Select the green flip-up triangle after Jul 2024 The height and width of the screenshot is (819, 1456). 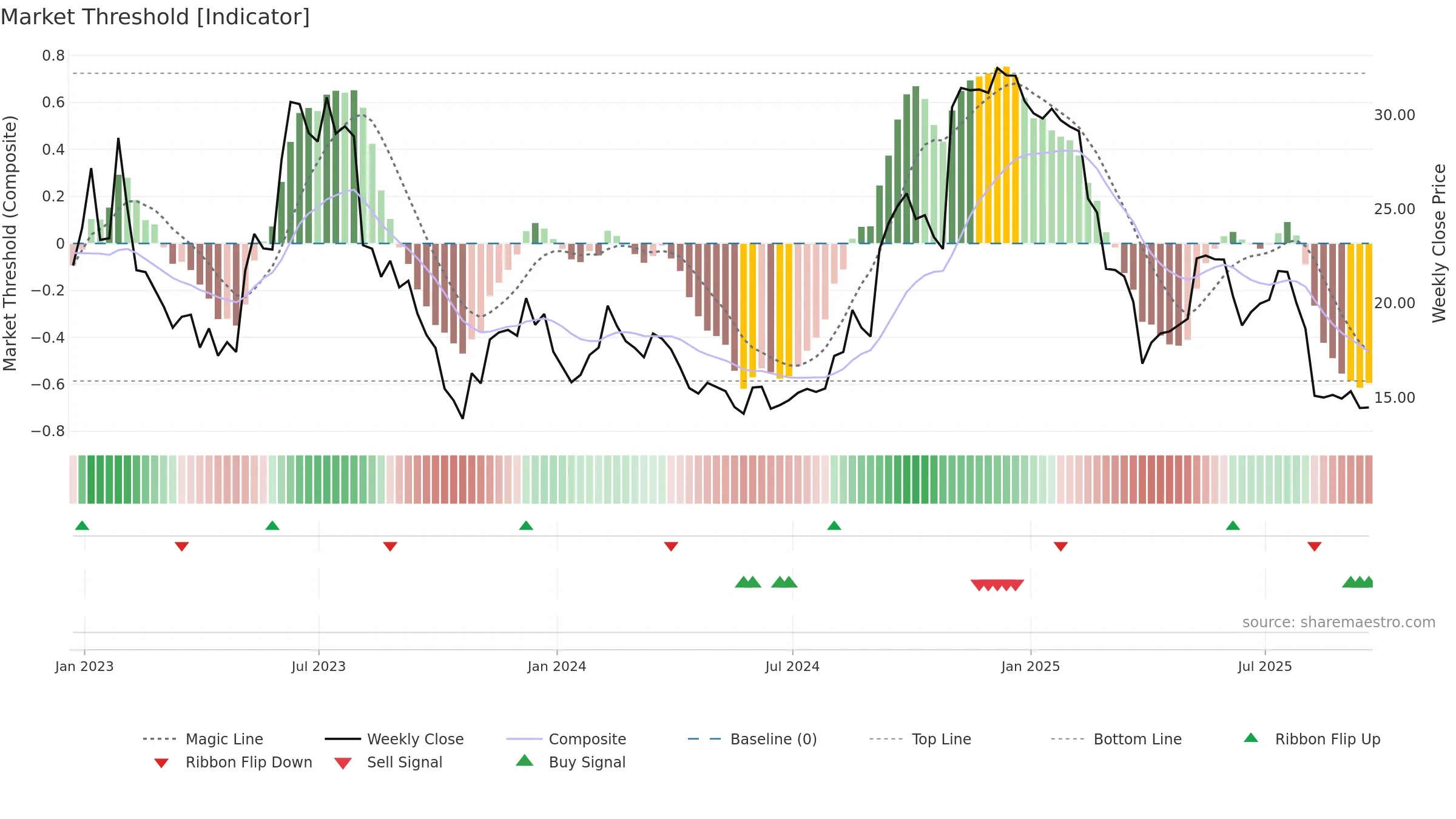[834, 525]
